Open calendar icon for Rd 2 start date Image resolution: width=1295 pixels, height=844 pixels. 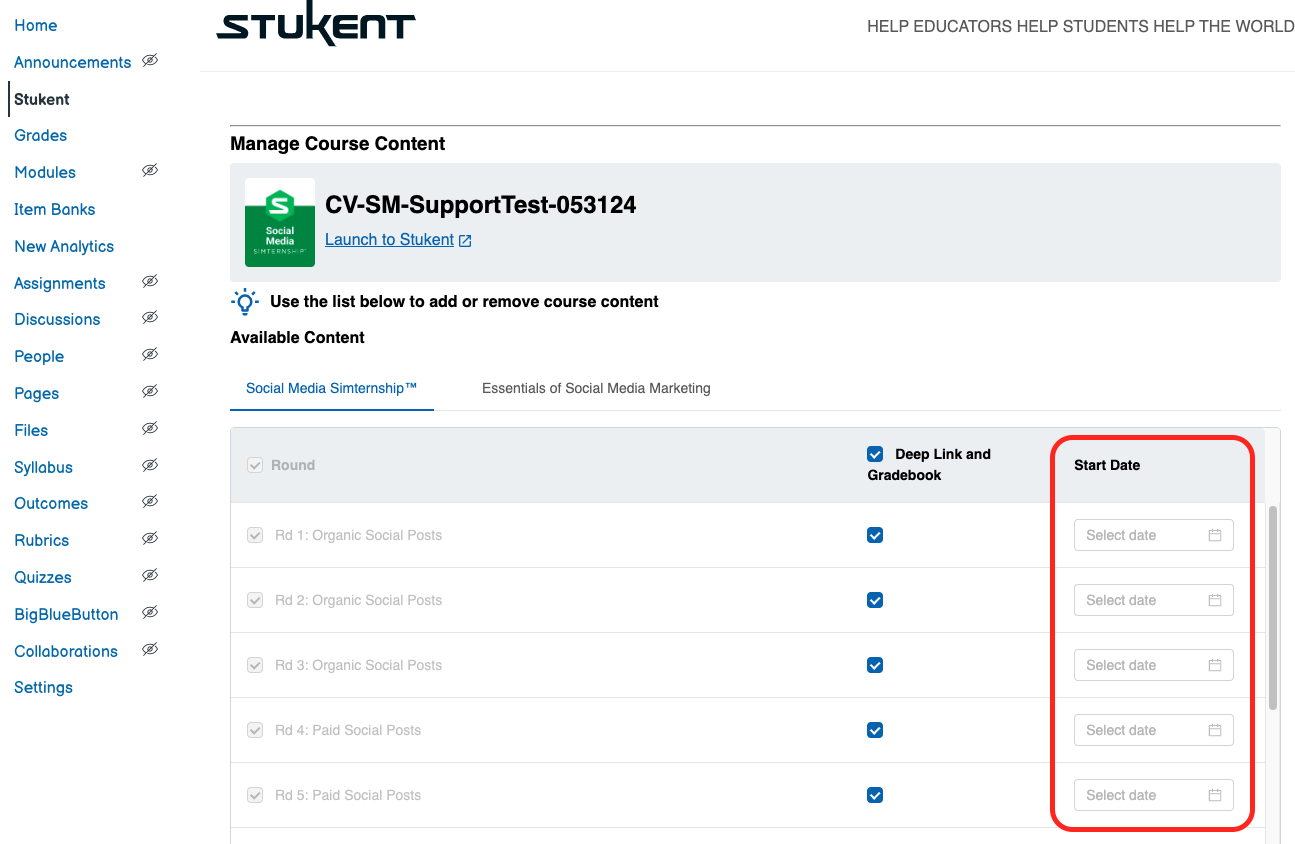click(x=1215, y=600)
